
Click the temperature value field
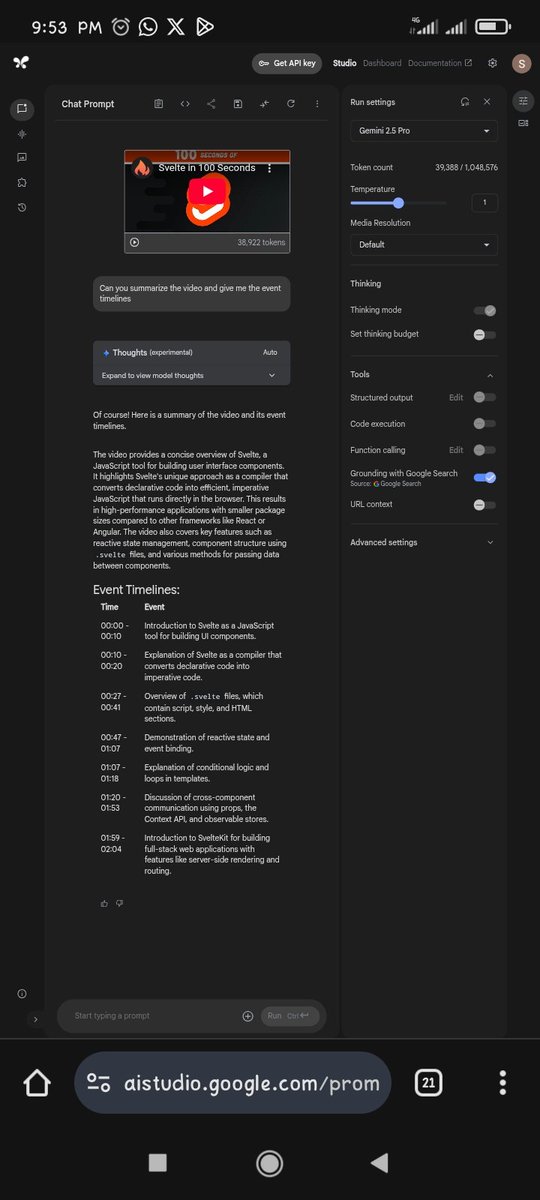tap(484, 203)
